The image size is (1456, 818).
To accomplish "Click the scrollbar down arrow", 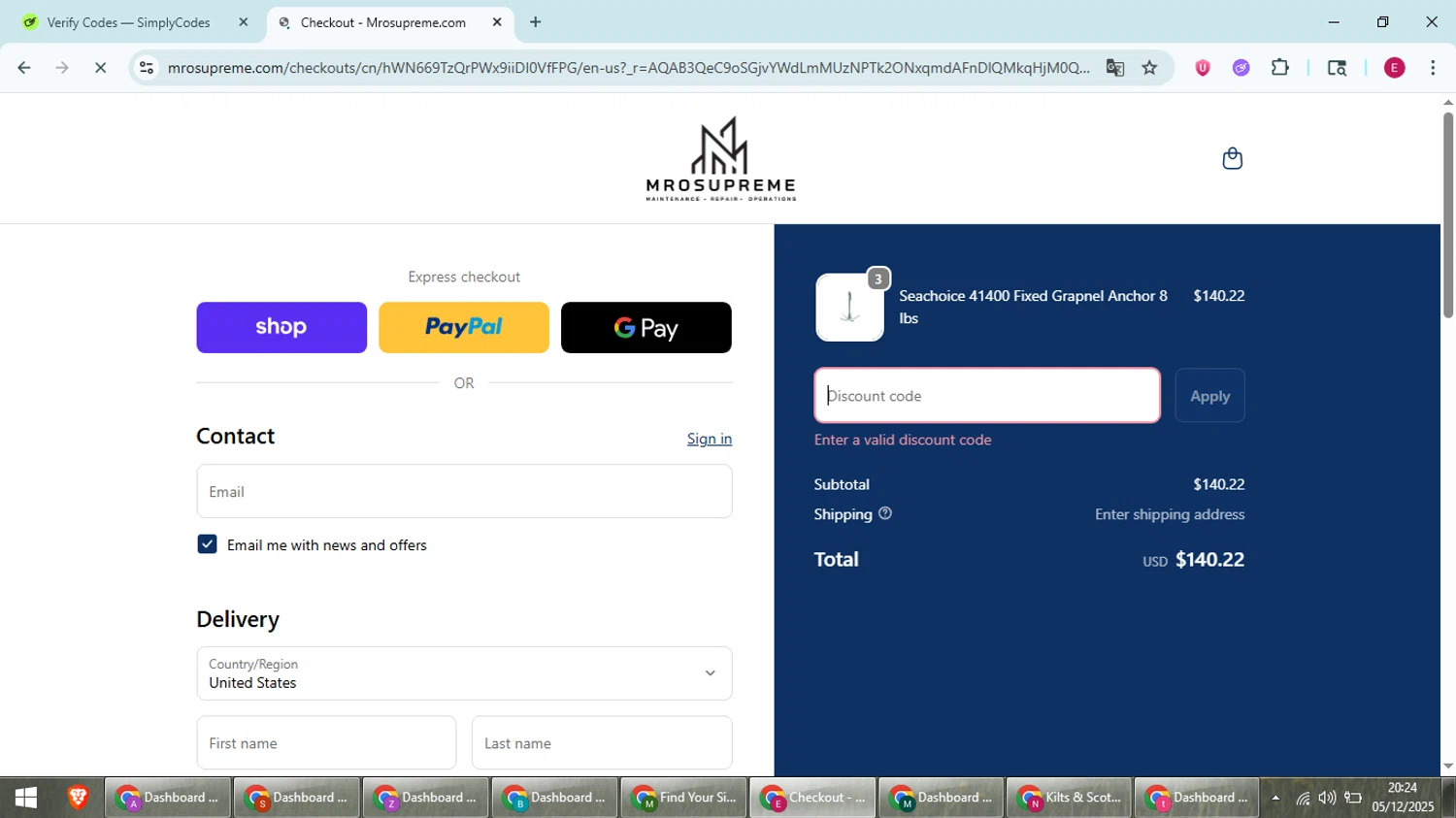I will pos(1447,767).
